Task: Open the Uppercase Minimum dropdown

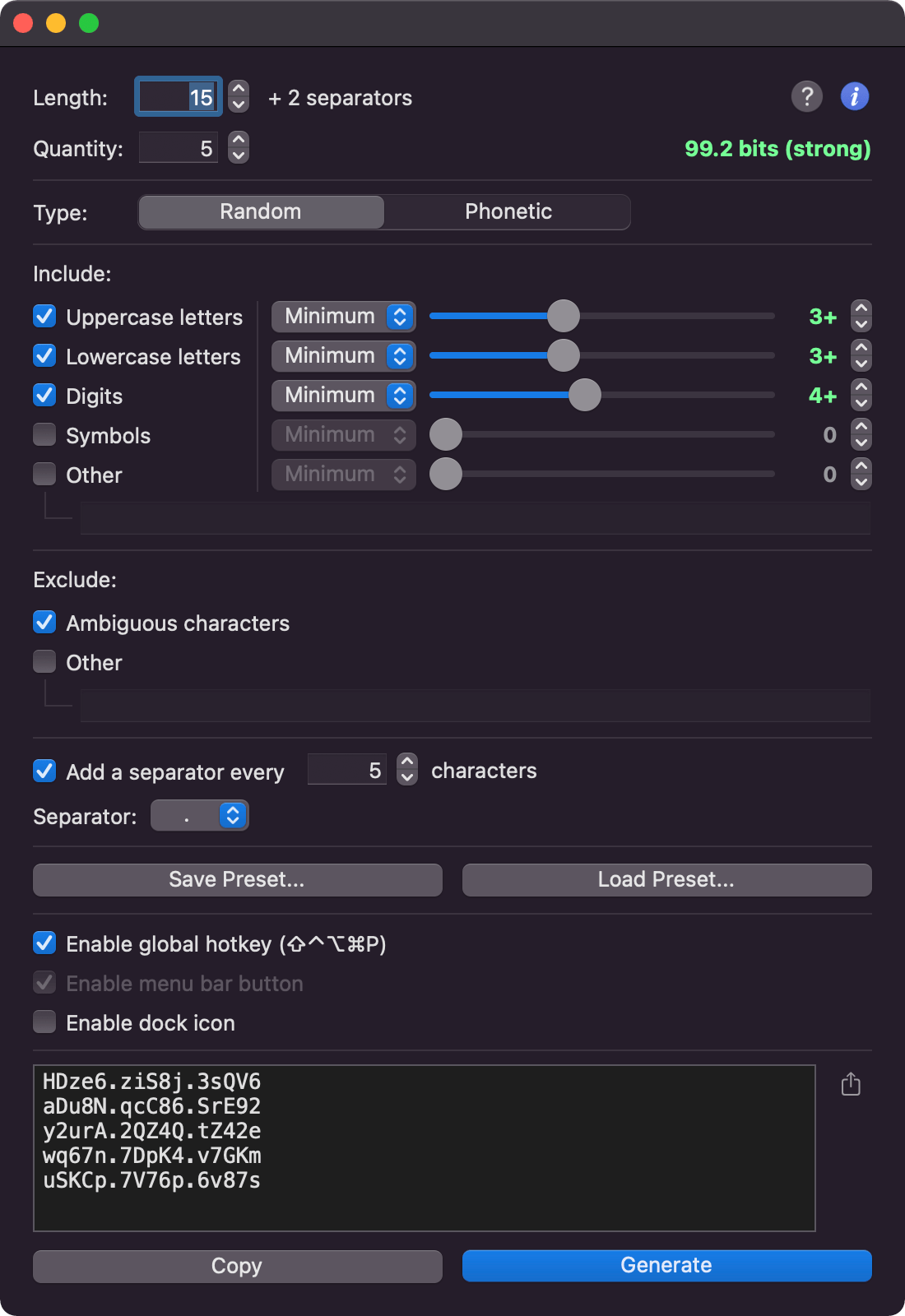Action: pyautogui.click(x=344, y=317)
